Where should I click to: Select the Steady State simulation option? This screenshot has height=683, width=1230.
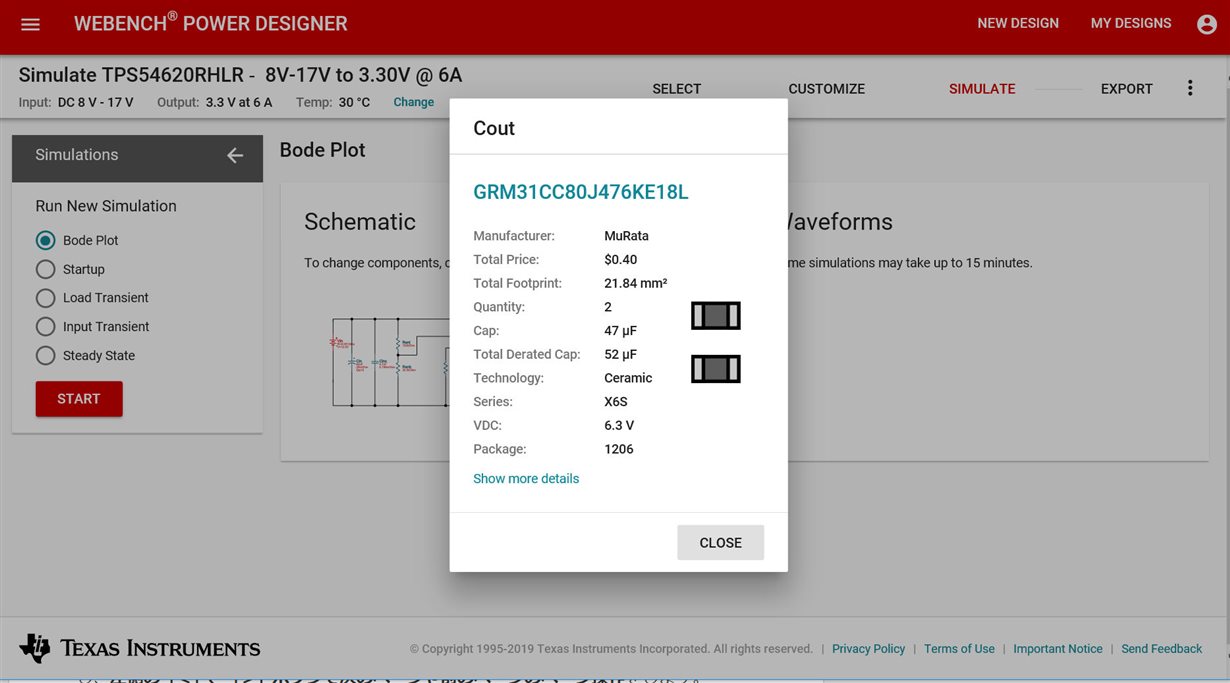coord(45,355)
